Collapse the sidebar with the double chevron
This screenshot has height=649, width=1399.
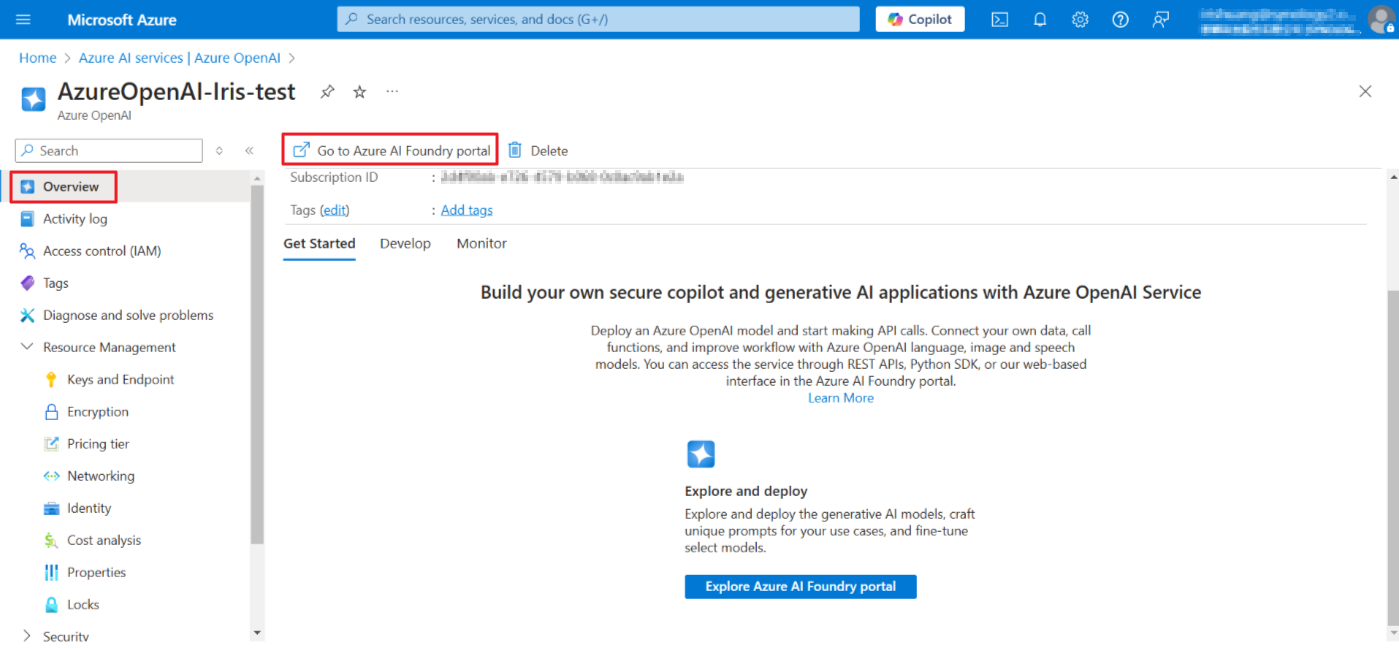249,151
